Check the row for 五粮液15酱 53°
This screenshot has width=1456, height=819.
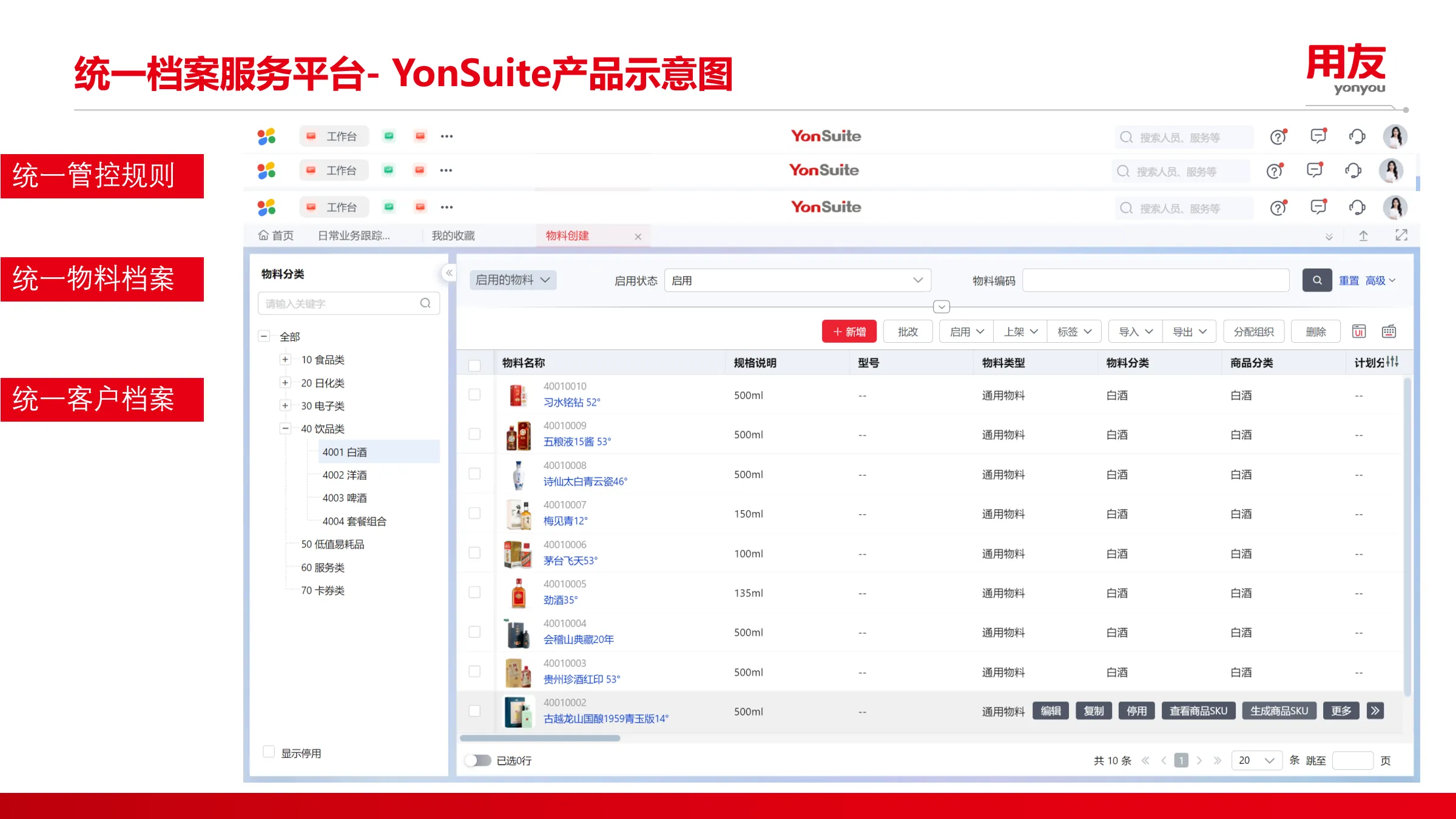[x=474, y=434]
